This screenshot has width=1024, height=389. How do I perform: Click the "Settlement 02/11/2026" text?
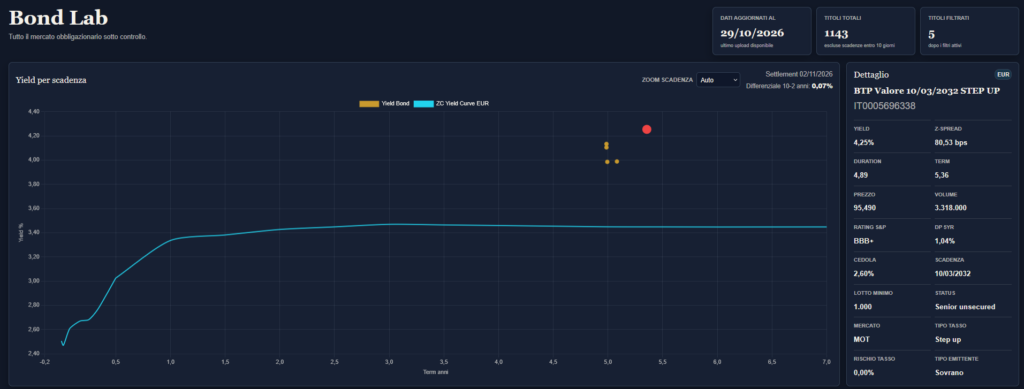point(799,74)
